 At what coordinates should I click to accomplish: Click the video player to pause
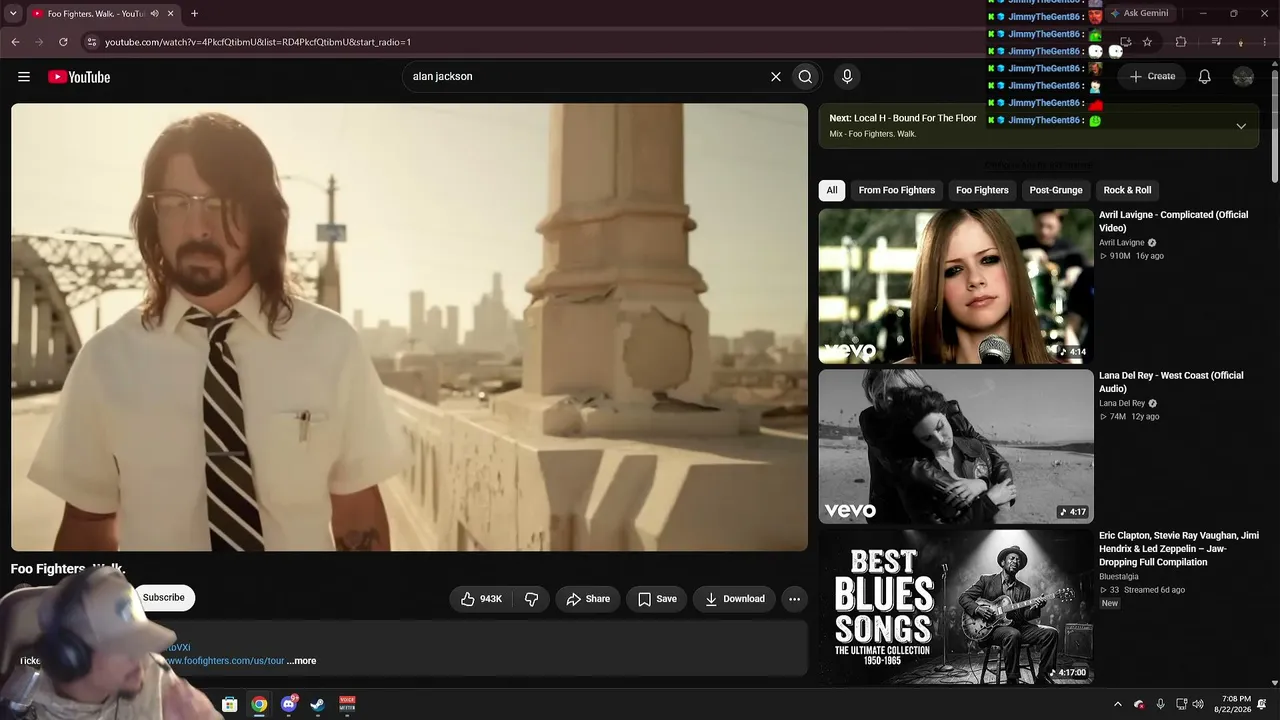(x=409, y=327)
